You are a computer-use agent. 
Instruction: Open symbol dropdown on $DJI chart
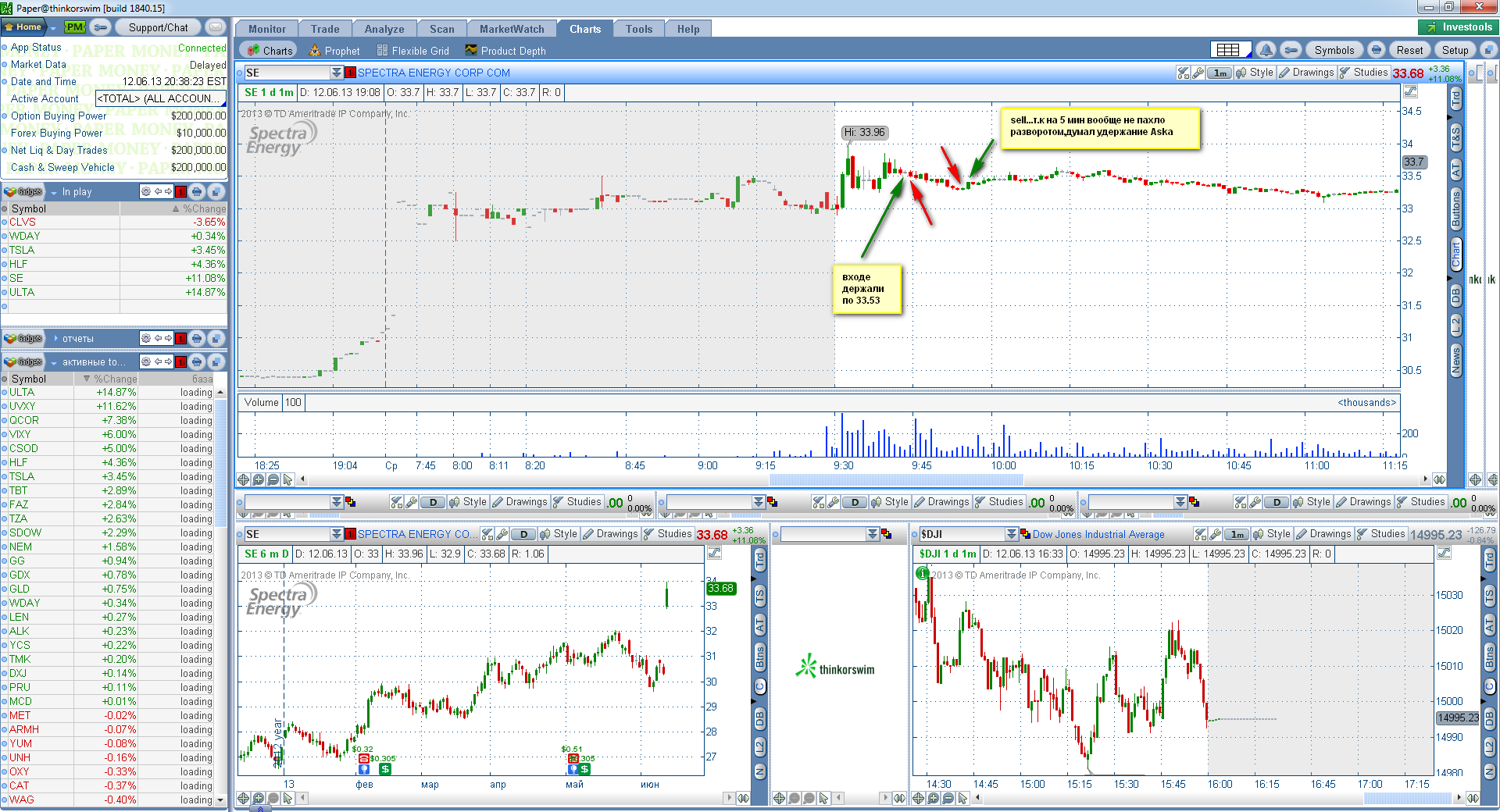[1012, 534]
